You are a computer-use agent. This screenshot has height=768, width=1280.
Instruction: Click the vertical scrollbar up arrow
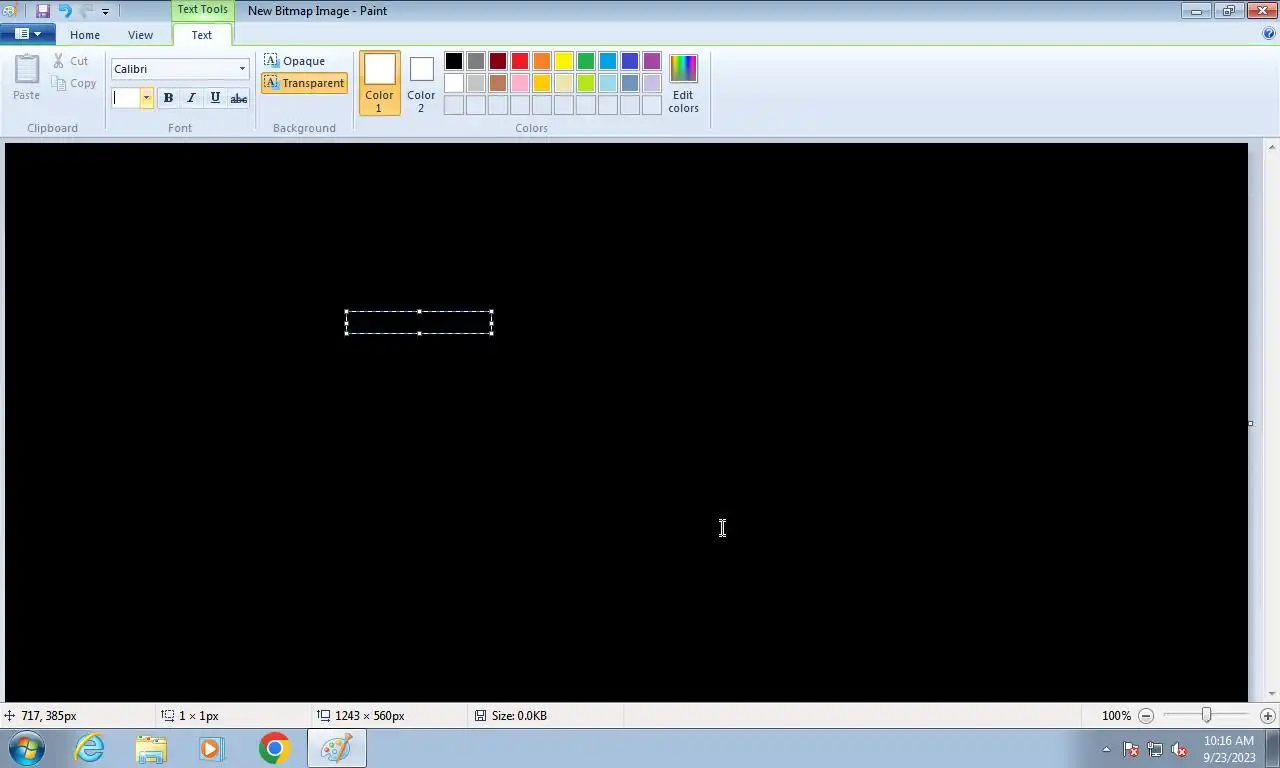(x=1272, y=148)
